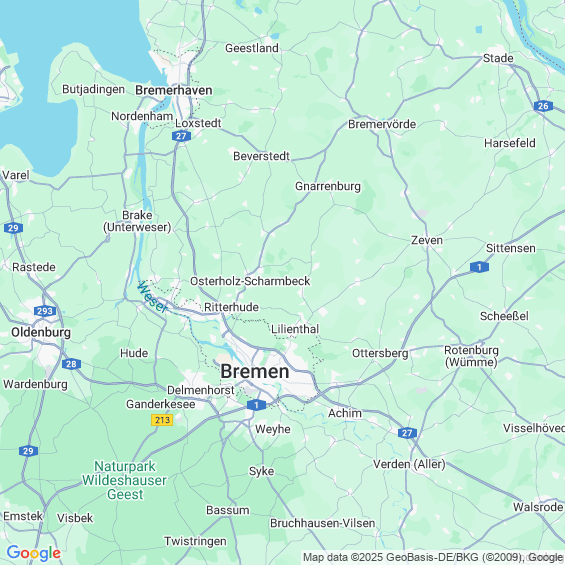
Task: Click the A1 shield near Sittensen
Action: pyautogui.click(x=479, y=267)
